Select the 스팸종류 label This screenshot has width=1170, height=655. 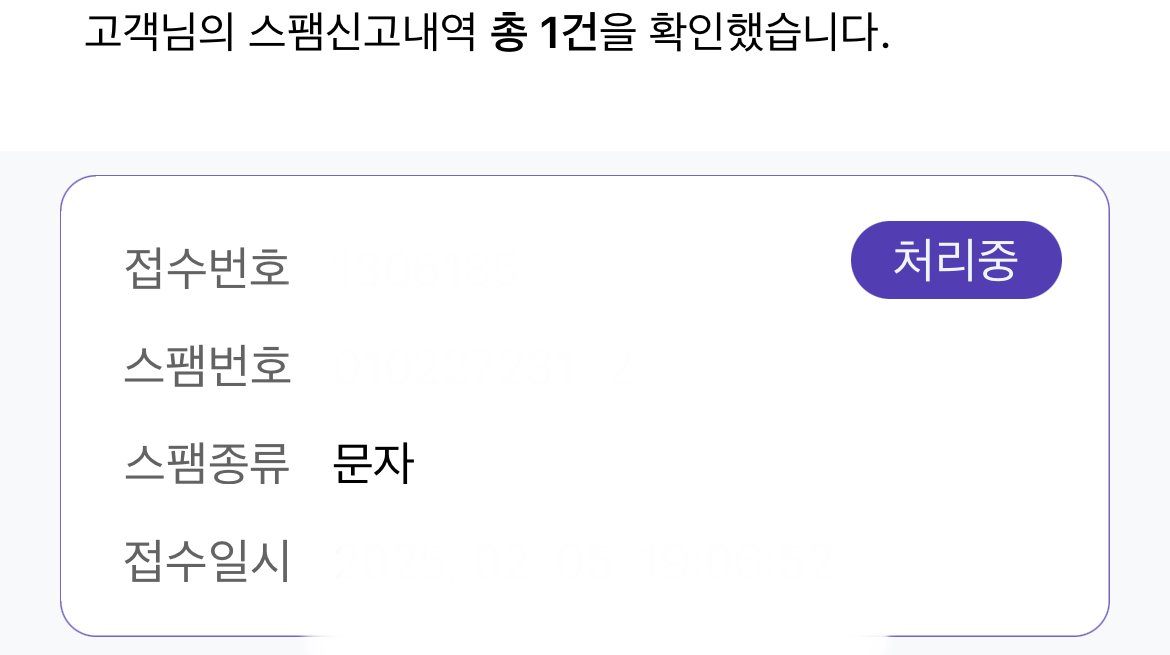click(207, 464)
